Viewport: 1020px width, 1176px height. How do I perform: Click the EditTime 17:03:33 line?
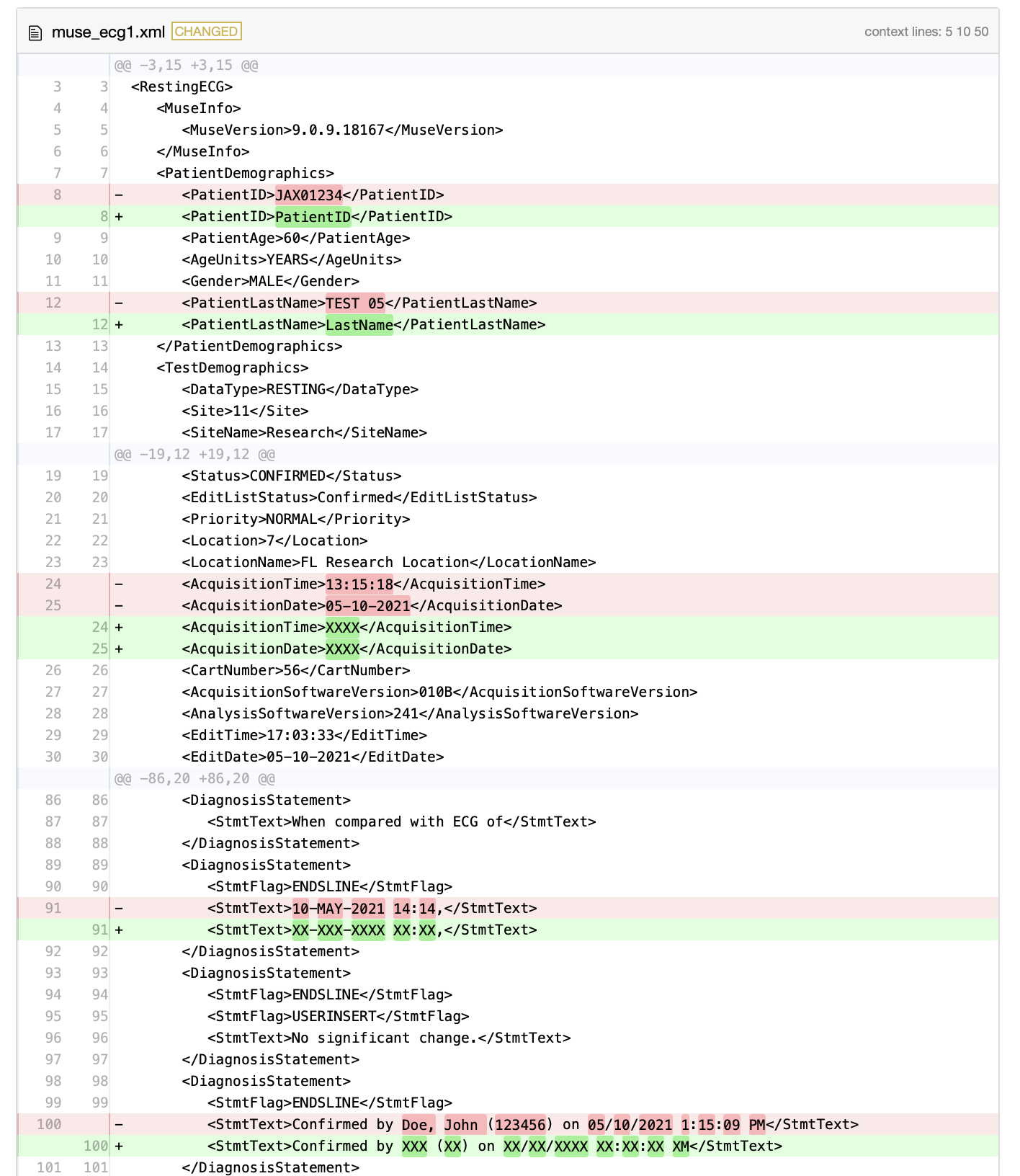click(305, 735)
